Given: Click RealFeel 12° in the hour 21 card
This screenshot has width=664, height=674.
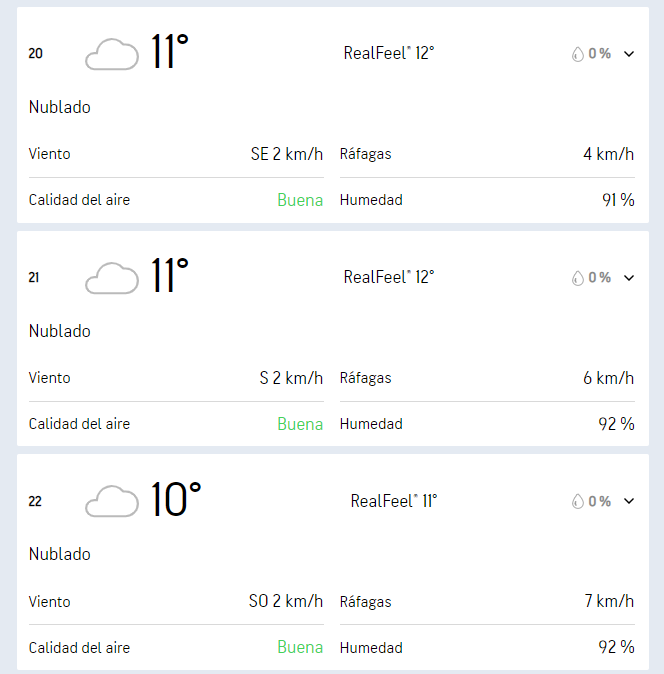Looking at the screenshot, I should [x=389, y=277].
